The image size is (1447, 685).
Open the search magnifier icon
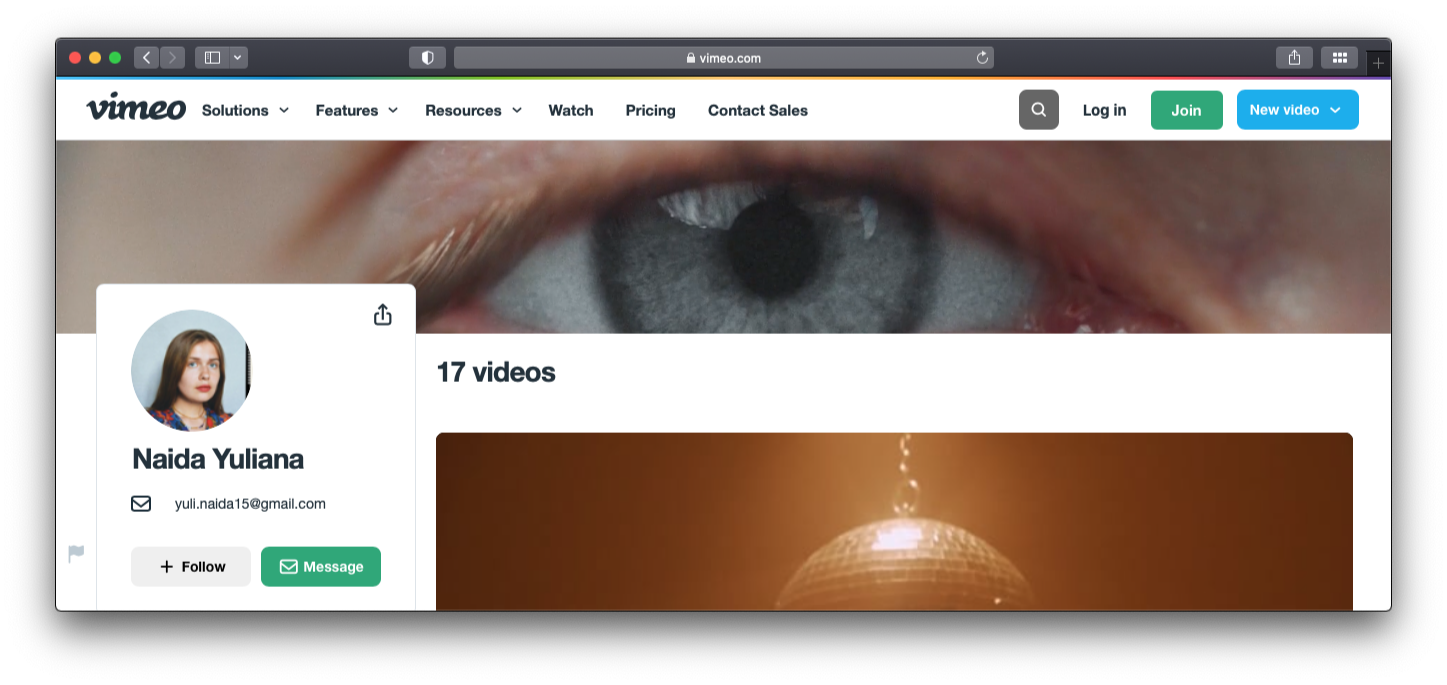1038,110
